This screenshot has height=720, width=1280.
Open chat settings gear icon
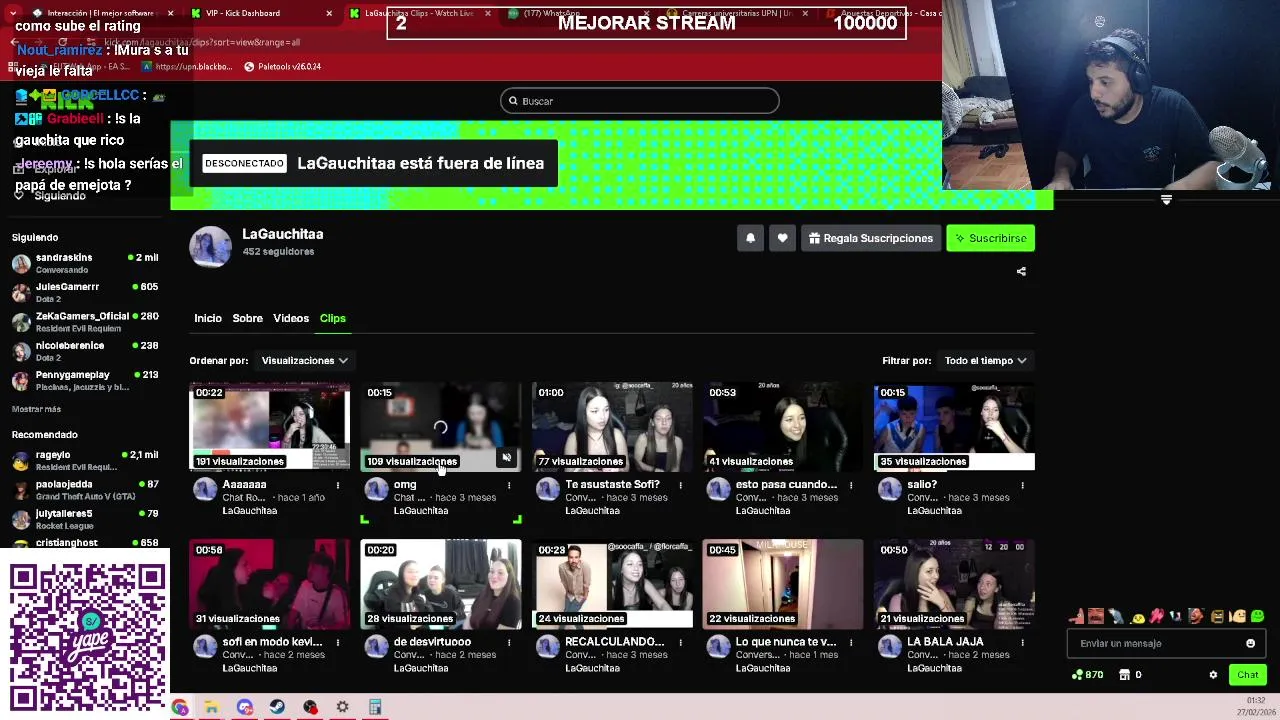tap(1213, 675)
